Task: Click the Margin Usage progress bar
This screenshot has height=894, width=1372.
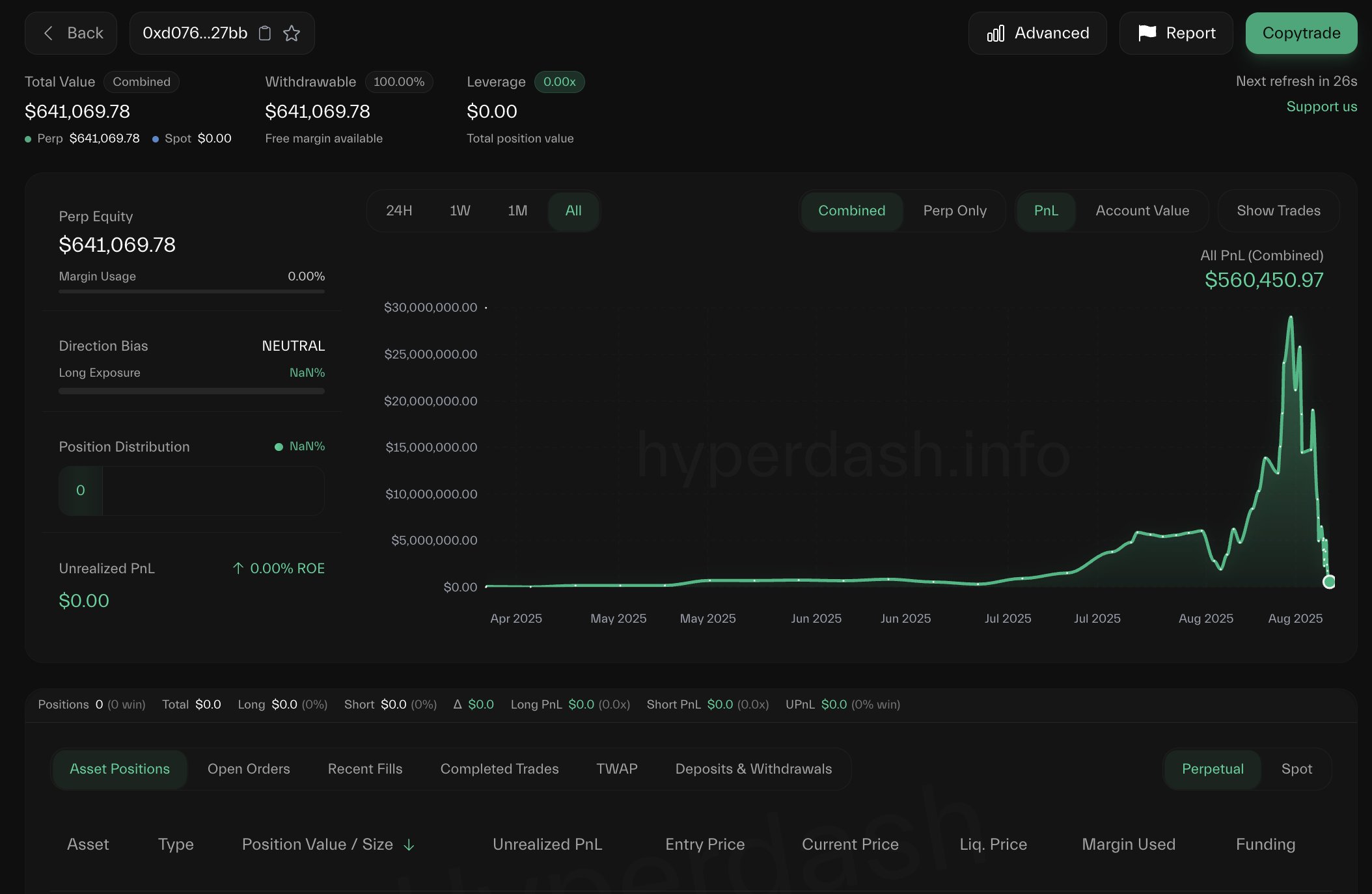Action: pos(191,291)
